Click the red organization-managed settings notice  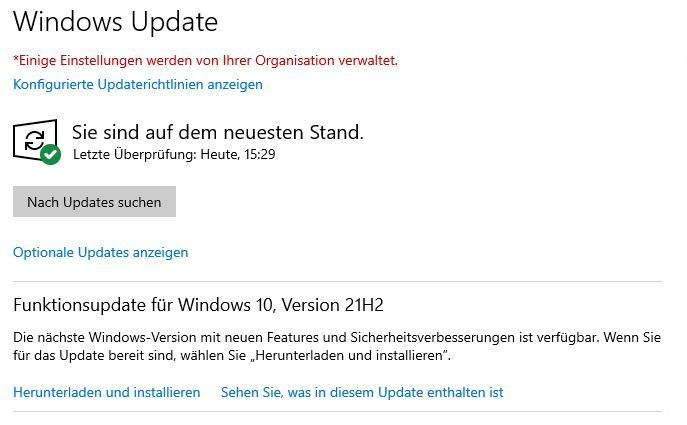click(x=205, y=60)
